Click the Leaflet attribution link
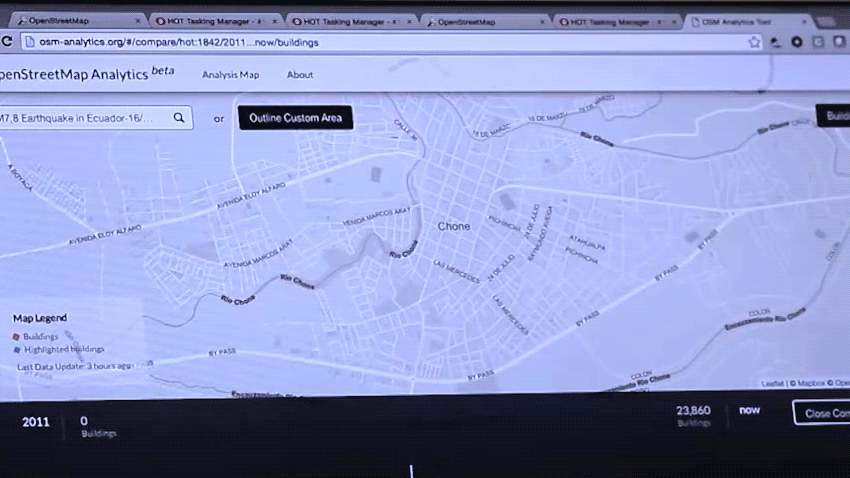The width and height of the screenshot is (850, 478). (x=774, y=383)
